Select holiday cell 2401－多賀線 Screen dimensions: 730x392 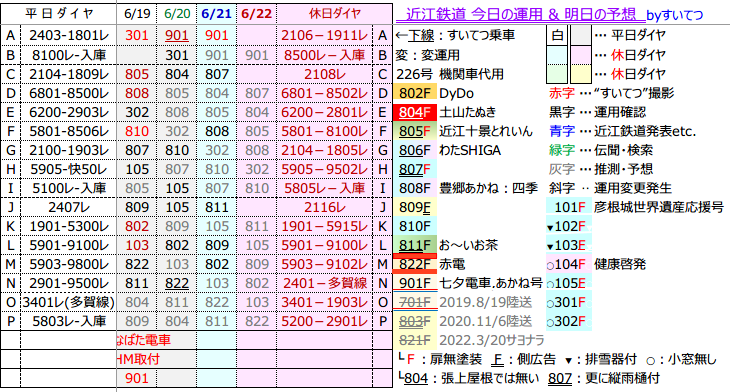click(x=324, y=283)
